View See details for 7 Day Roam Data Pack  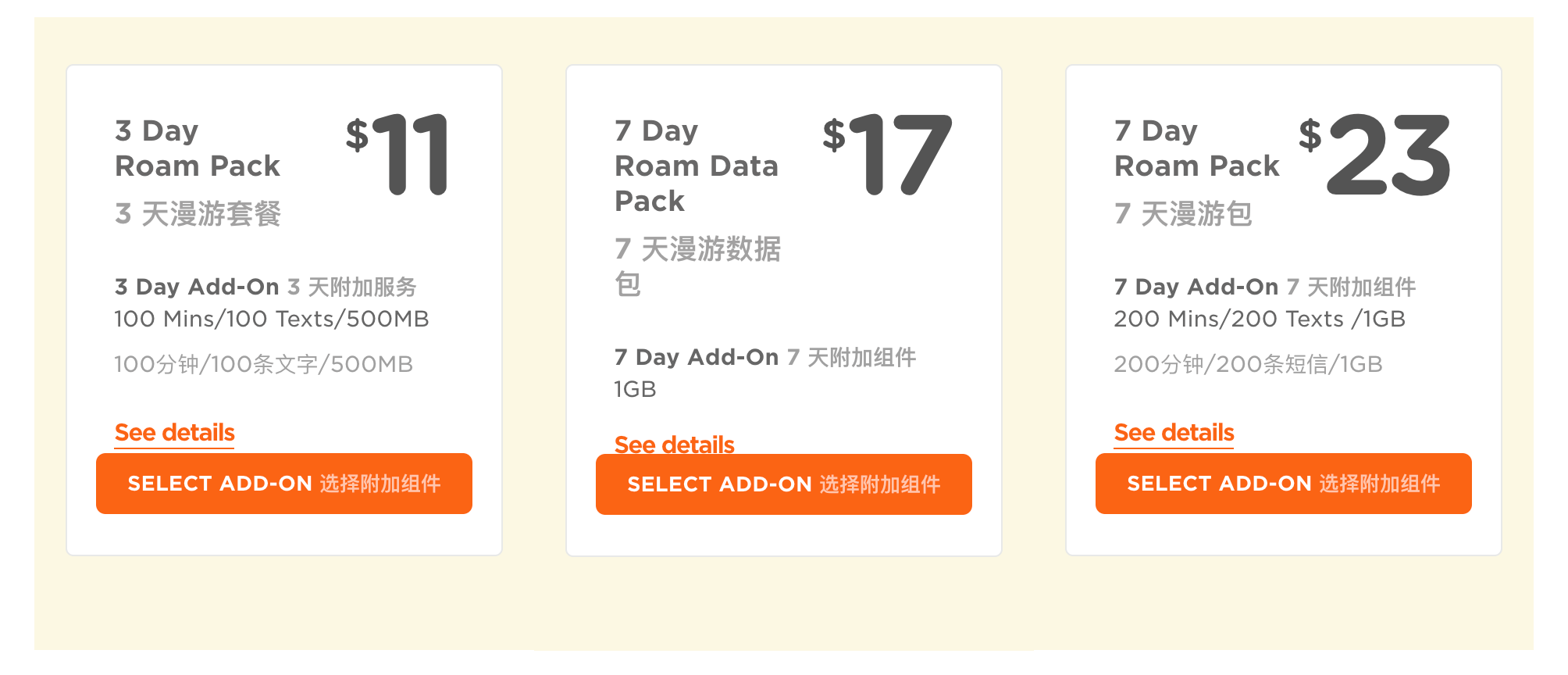(674, 444)
